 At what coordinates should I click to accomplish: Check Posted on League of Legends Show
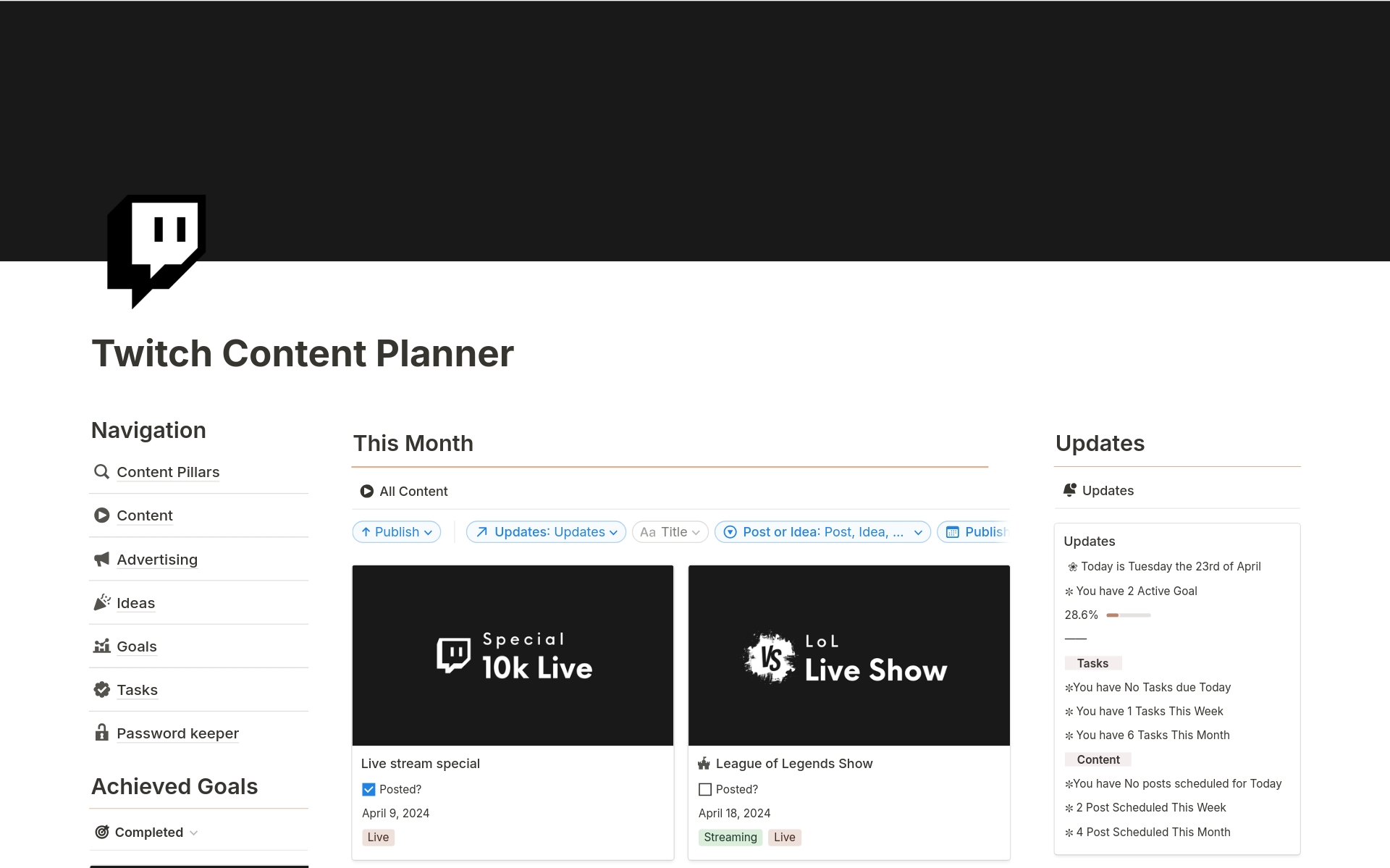[x=705, y=789]
